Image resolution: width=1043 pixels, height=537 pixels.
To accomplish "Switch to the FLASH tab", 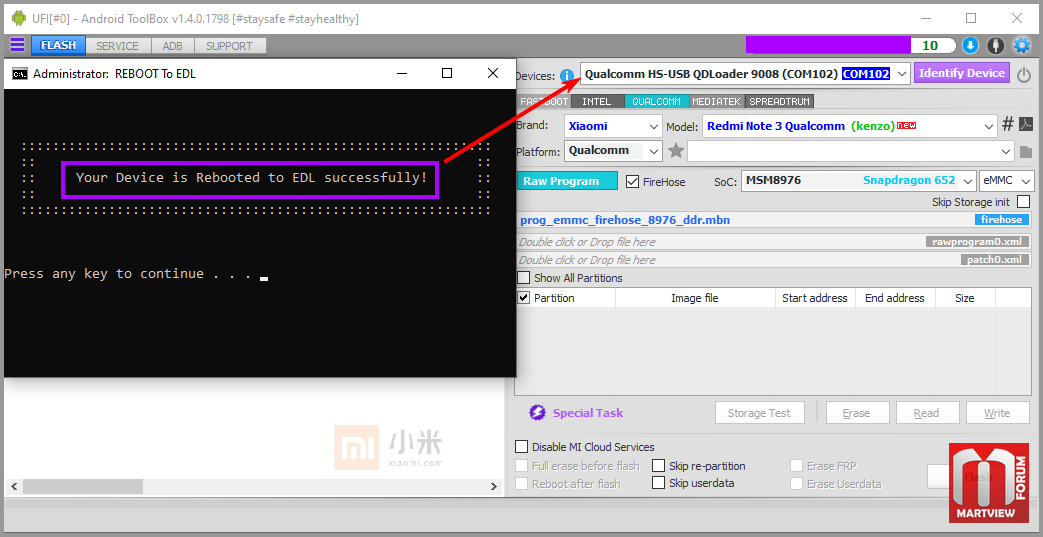I will [58, 46].
